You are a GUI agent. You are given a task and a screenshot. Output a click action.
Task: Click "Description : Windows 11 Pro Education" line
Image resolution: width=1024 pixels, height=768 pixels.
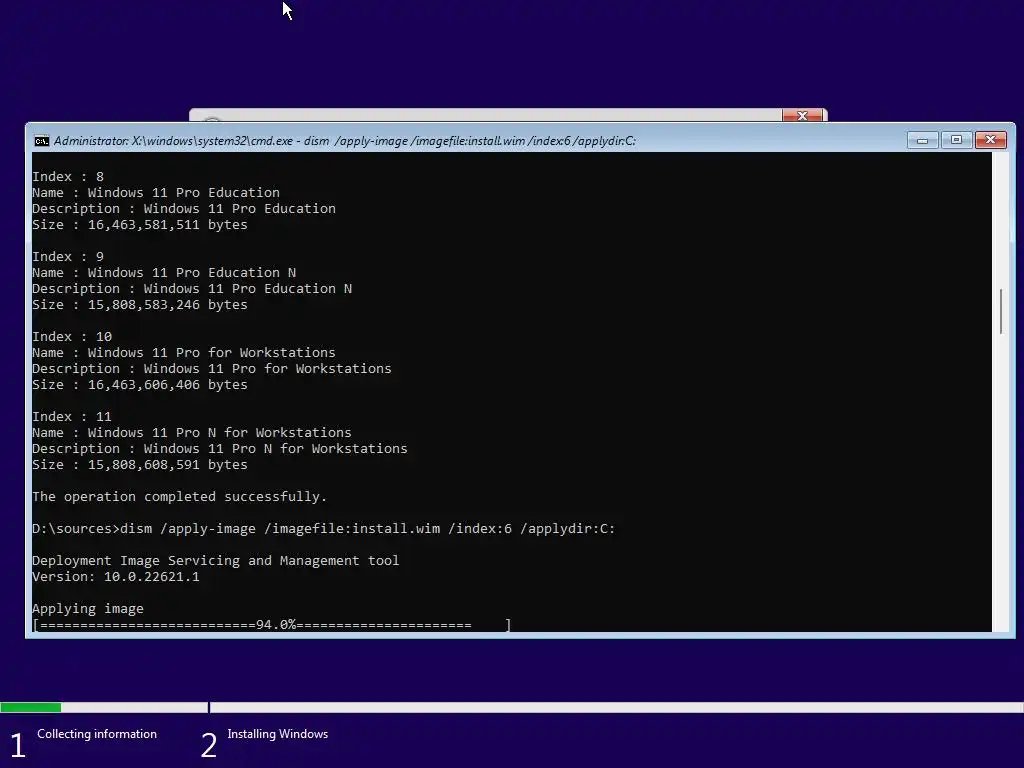184,209
